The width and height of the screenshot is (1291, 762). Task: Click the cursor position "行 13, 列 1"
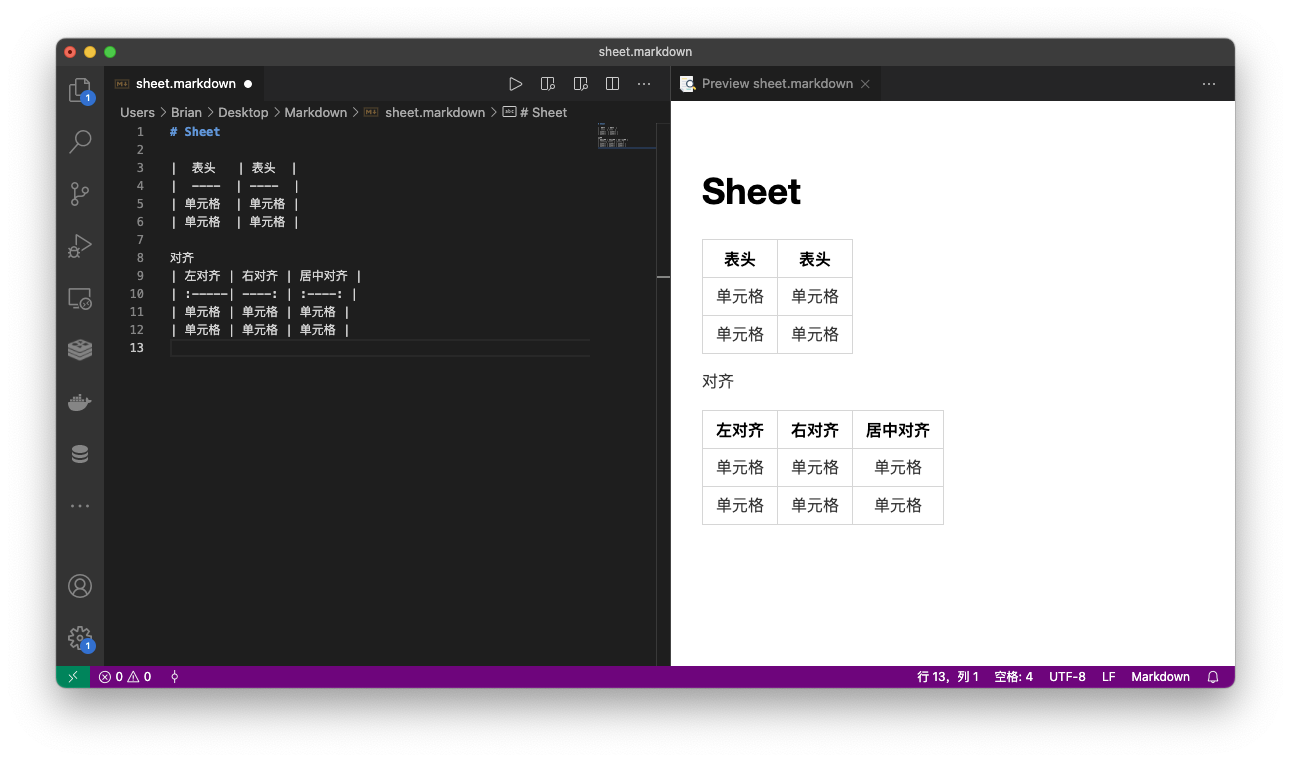(x=948, y=677)
